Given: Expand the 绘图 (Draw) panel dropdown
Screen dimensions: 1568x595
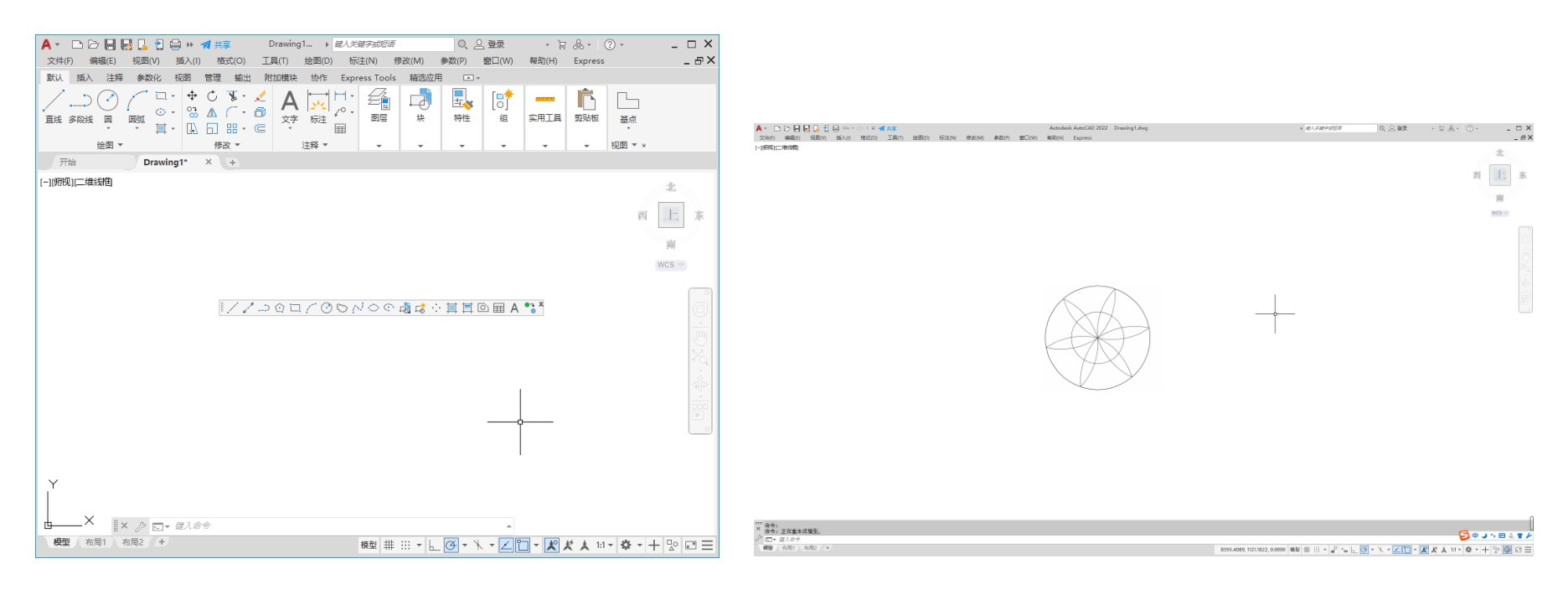Looking at the screenshot, I should [x=110, y=145].
